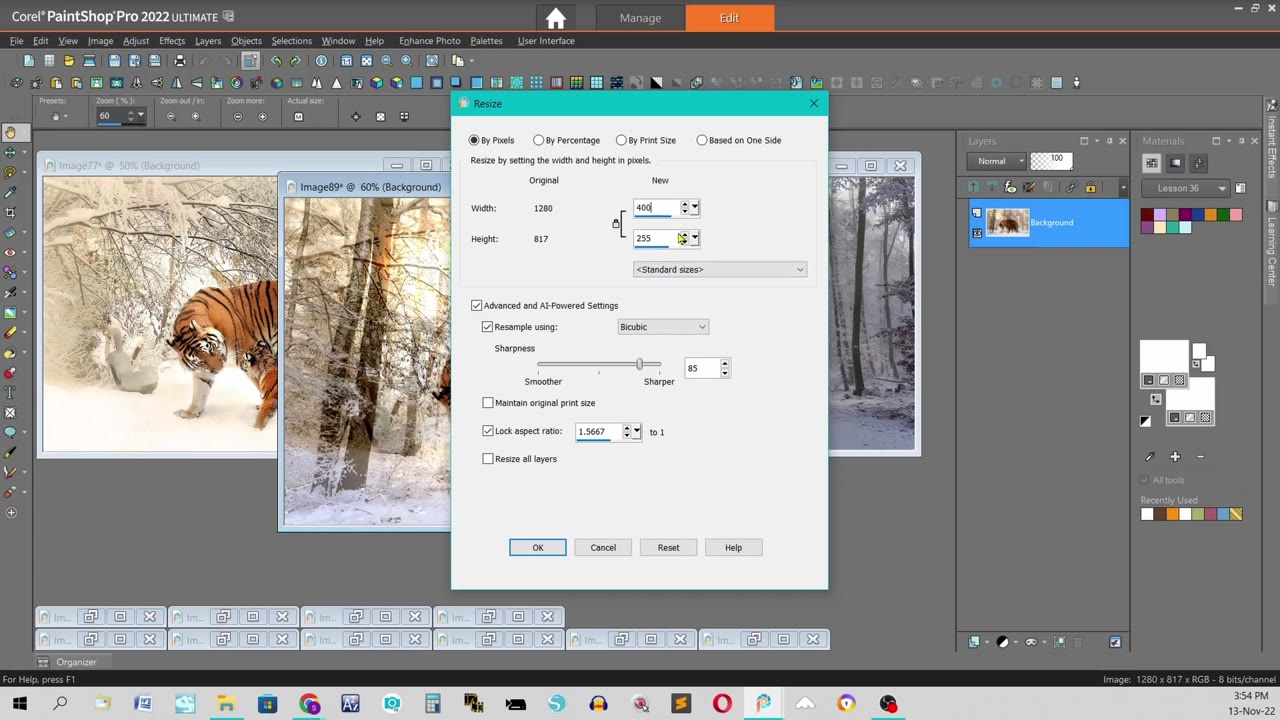Click the Sharpness slider handle
The width and height of the screenshot is (1280, 720).
coord(639,365)
